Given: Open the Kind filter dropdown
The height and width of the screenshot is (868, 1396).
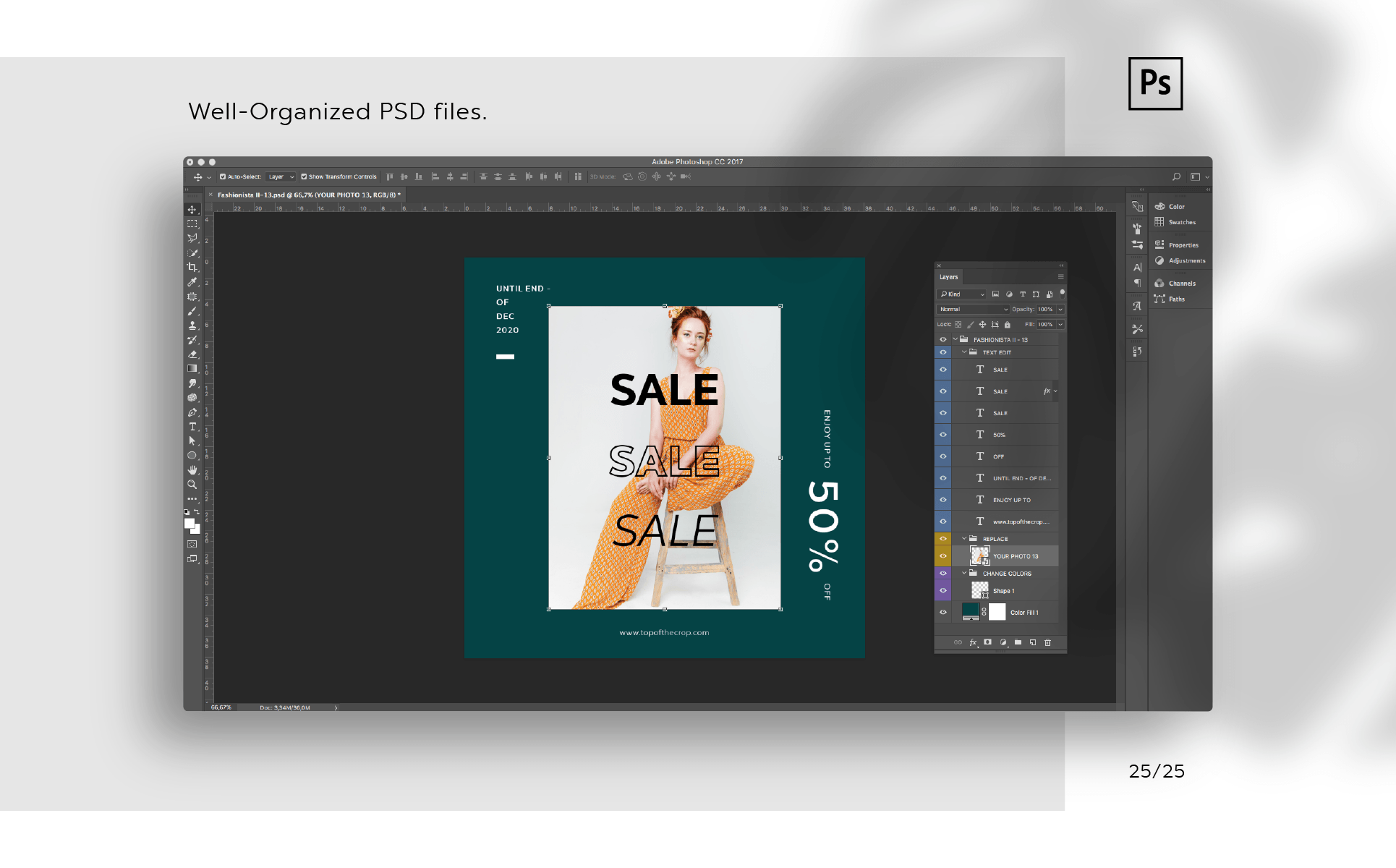Looking at the screenshot, I should coord(962,294).
